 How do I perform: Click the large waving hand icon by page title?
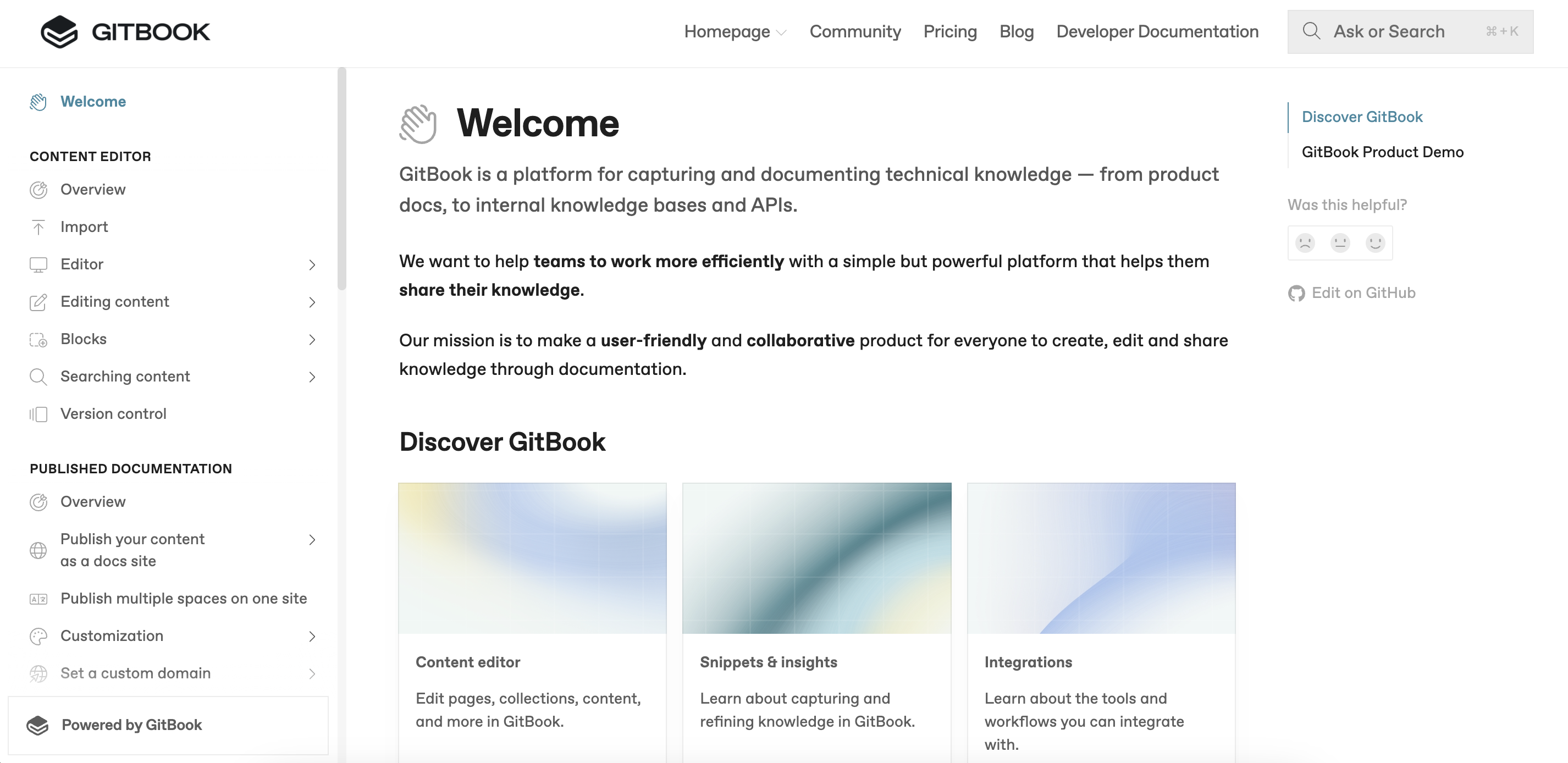click(418, 124)
